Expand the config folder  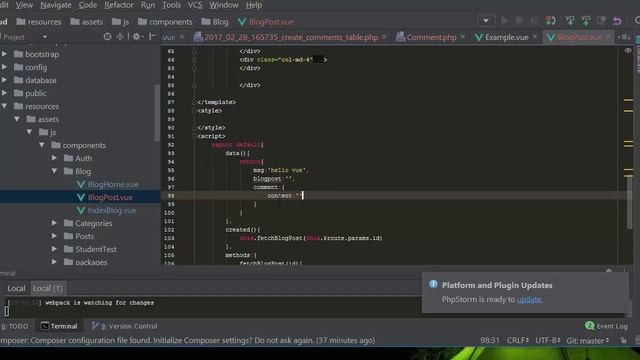pos(4,67)
